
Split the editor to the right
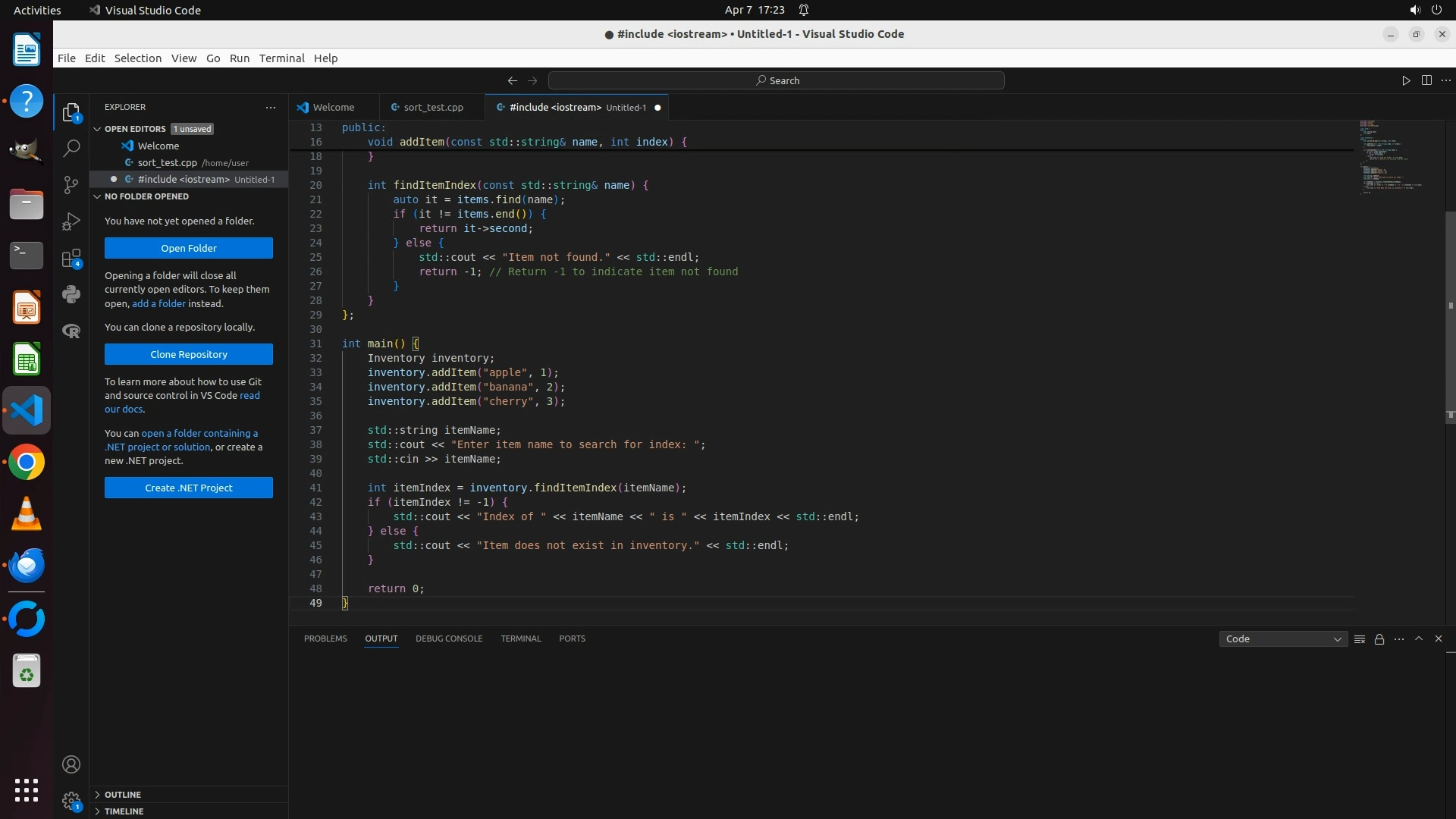[x=1426, y=80]
